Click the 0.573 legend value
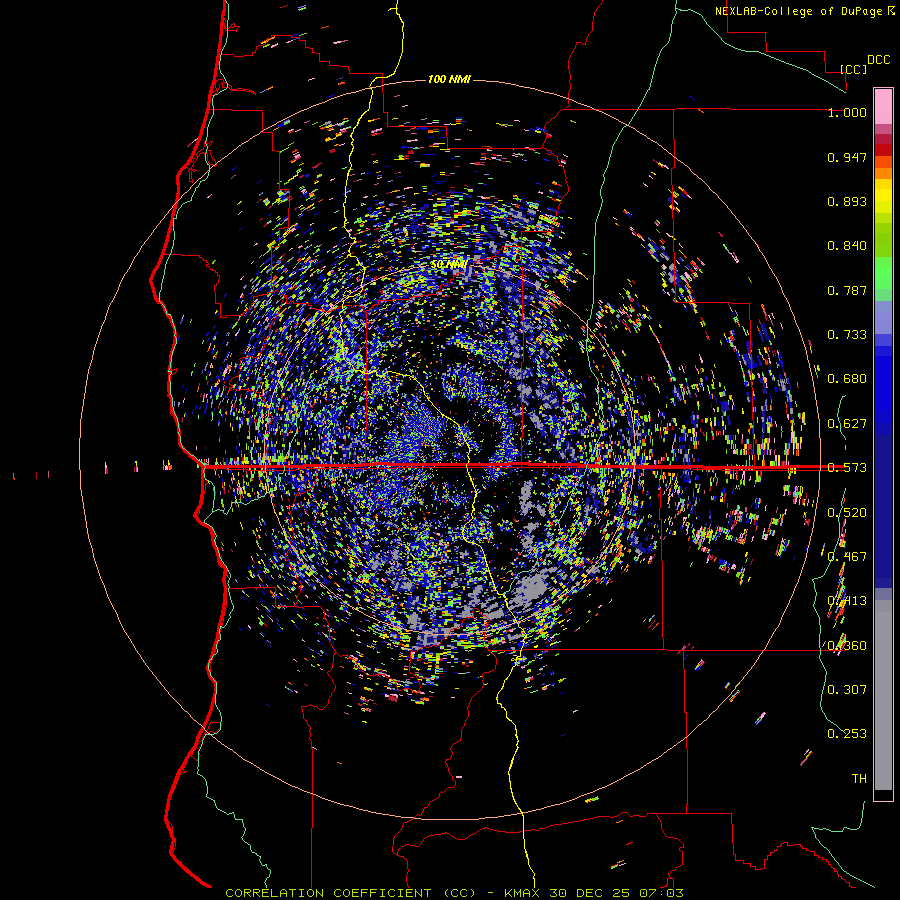The width and height of the screenshot is (900, 900). click(847, 468)
